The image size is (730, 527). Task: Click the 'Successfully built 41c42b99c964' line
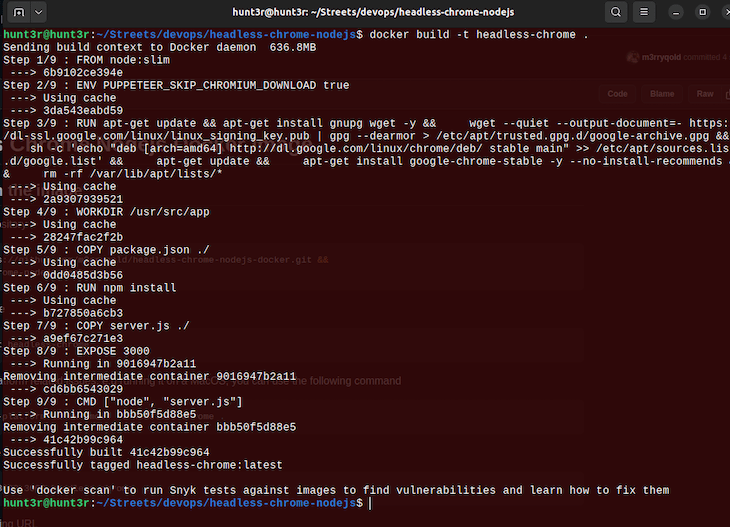(106, 452)
